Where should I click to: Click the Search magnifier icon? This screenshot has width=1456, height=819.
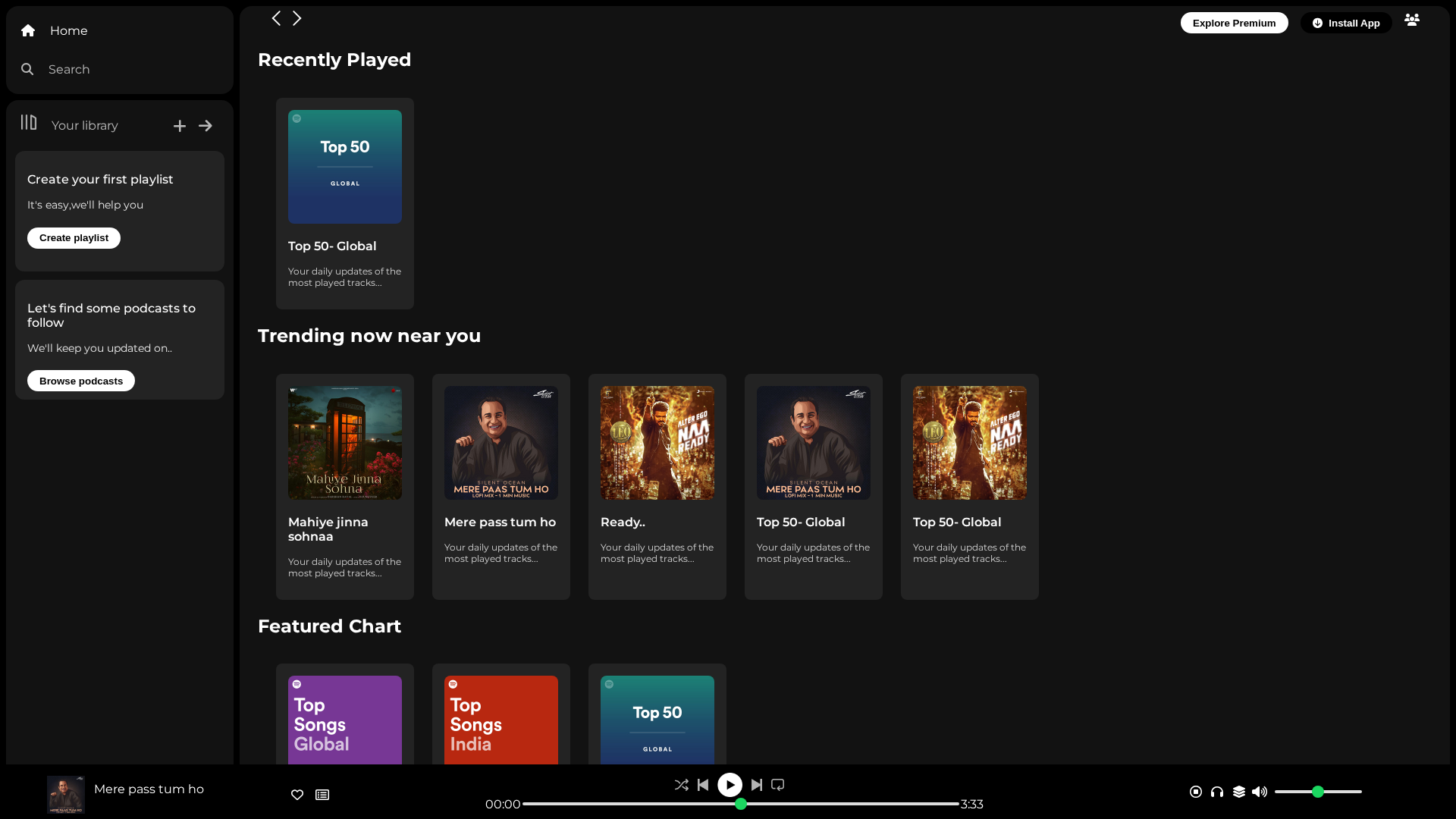click(27, 69)
